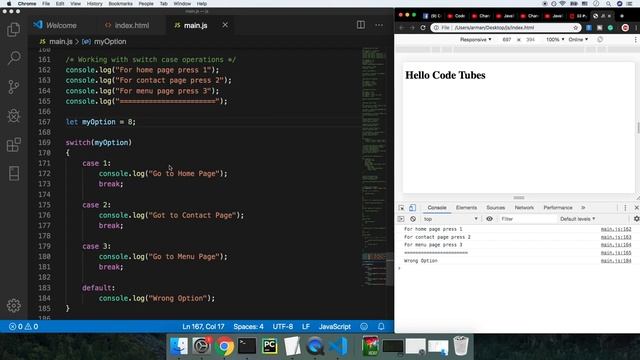Open the main.js:184 source link
Viewport: 640px width, 360px height.
(x=616, y=260)
